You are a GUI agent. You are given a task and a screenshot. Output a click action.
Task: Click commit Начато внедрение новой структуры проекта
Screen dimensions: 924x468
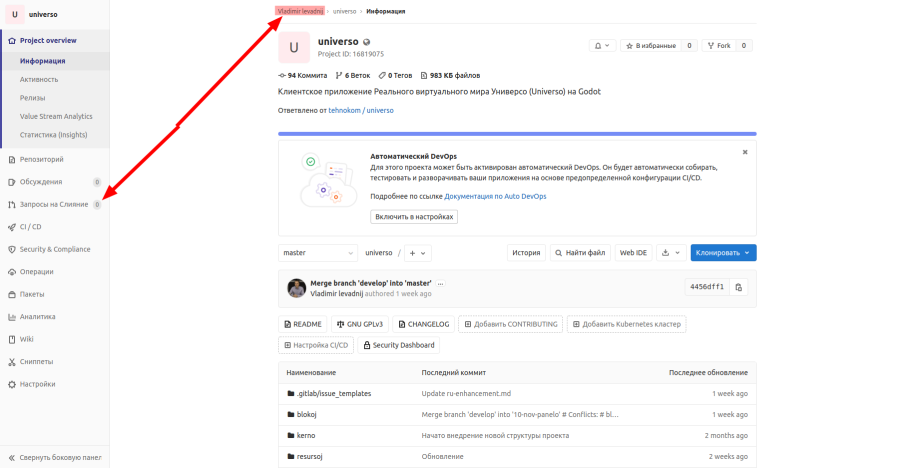[495, 436]
